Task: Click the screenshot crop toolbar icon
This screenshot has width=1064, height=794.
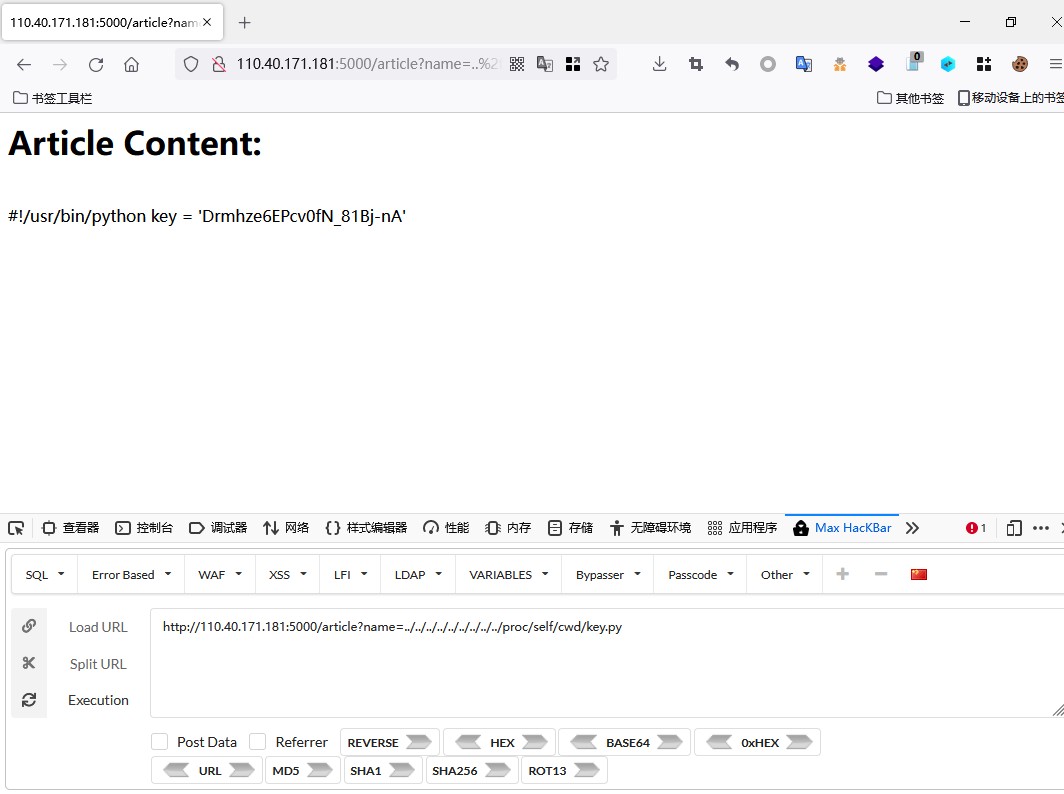Action: [x=696, y=64]
